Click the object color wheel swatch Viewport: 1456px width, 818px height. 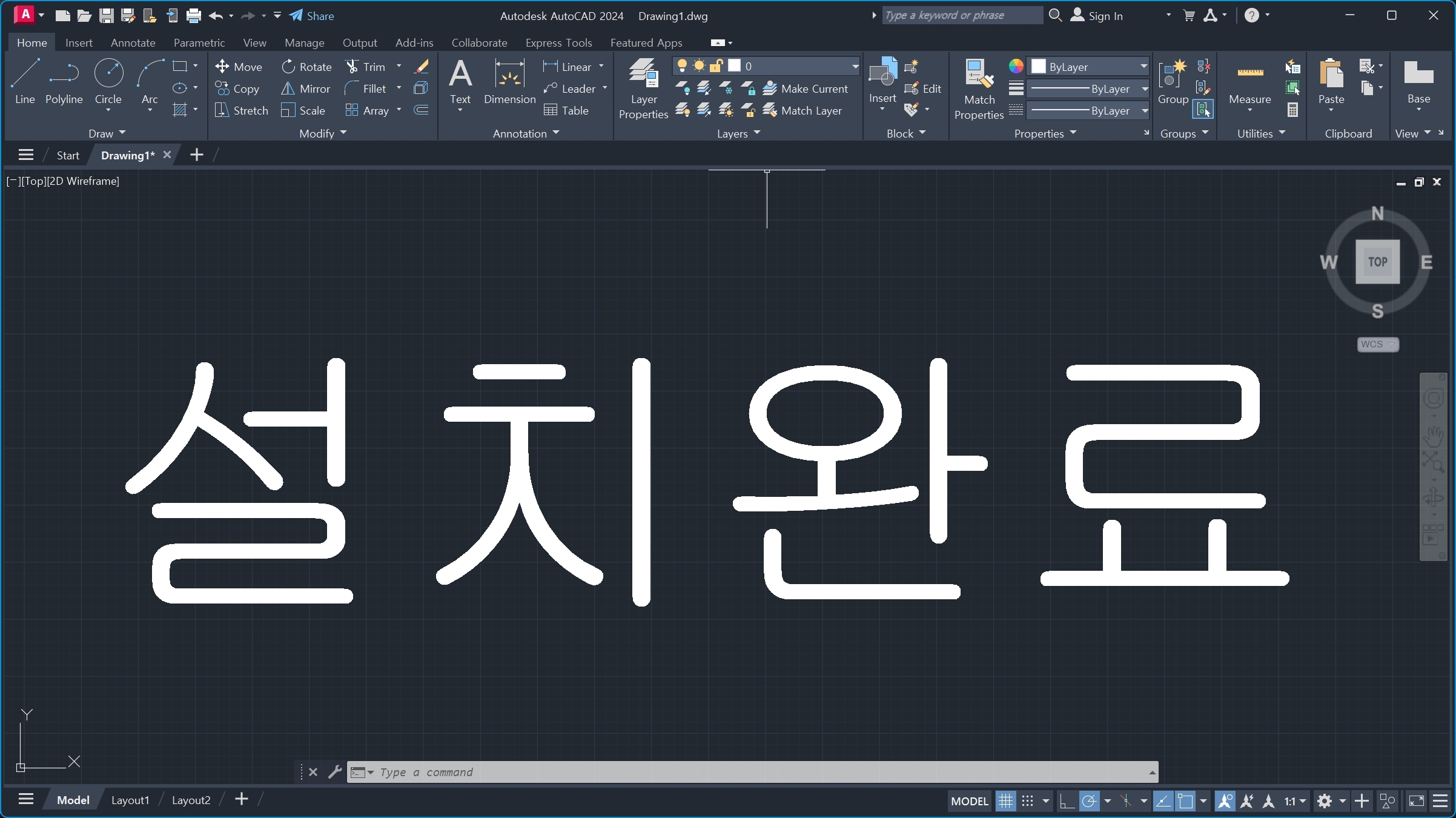tap(1016, 66)
